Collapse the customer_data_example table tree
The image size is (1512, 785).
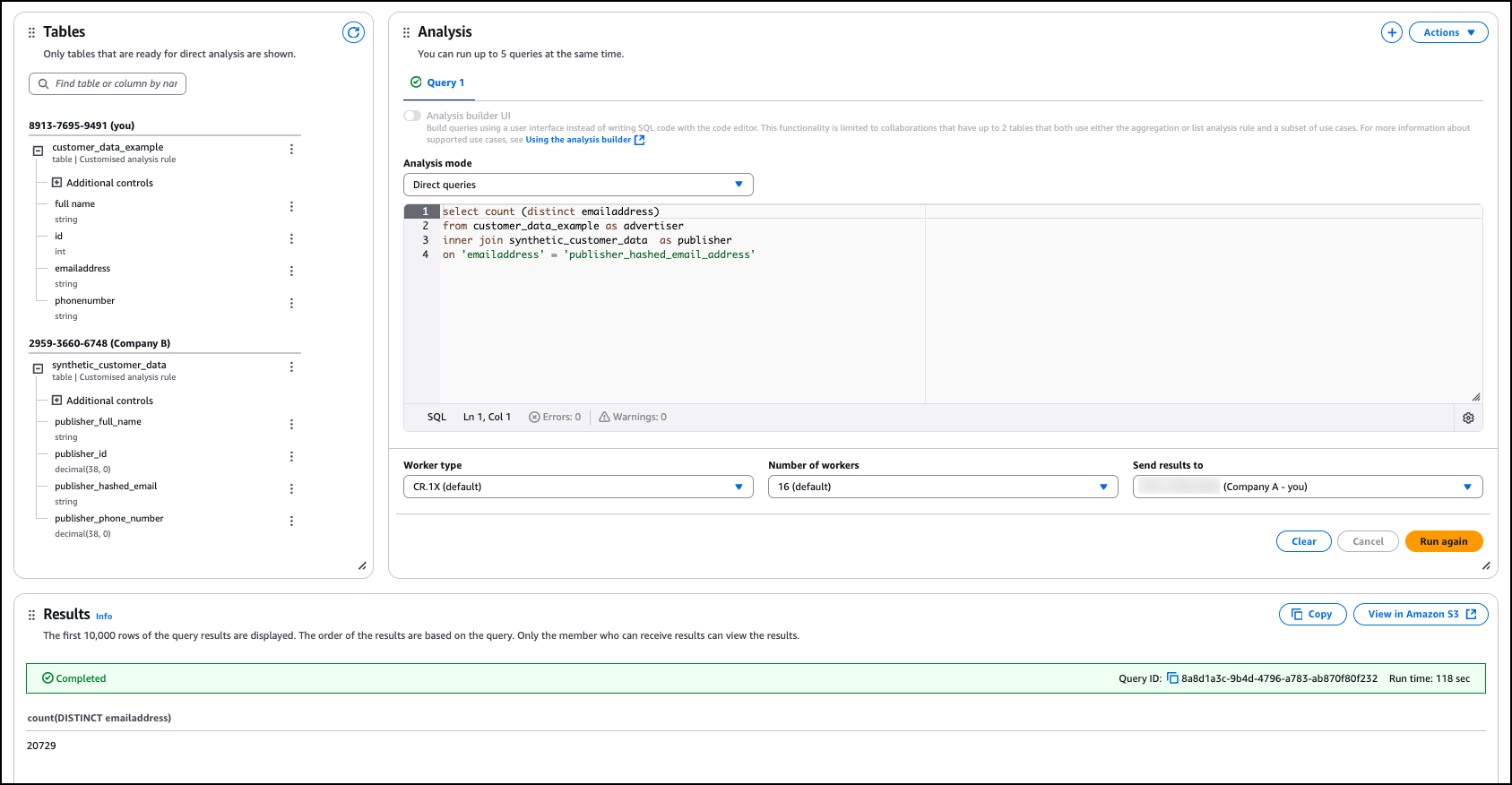coord(38,151)
